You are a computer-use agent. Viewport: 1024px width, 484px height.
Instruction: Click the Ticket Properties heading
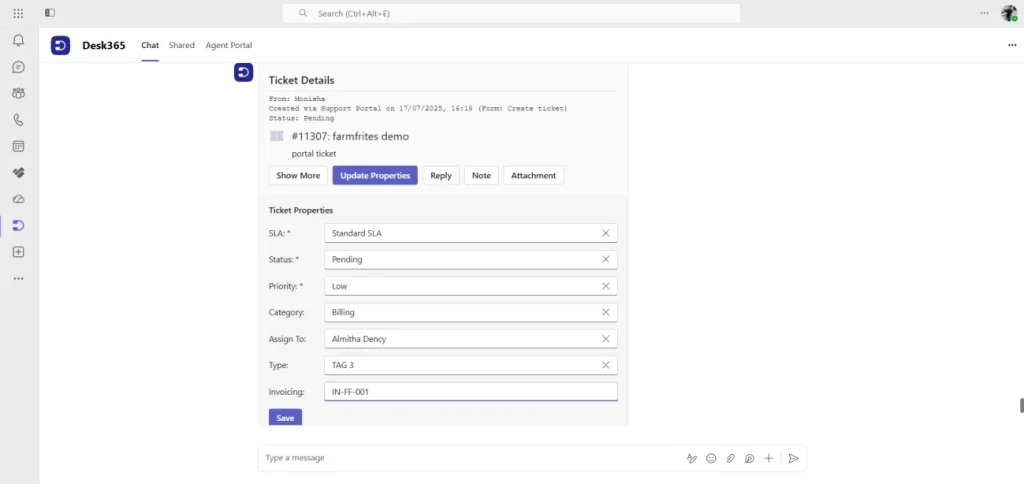[301, 210]
